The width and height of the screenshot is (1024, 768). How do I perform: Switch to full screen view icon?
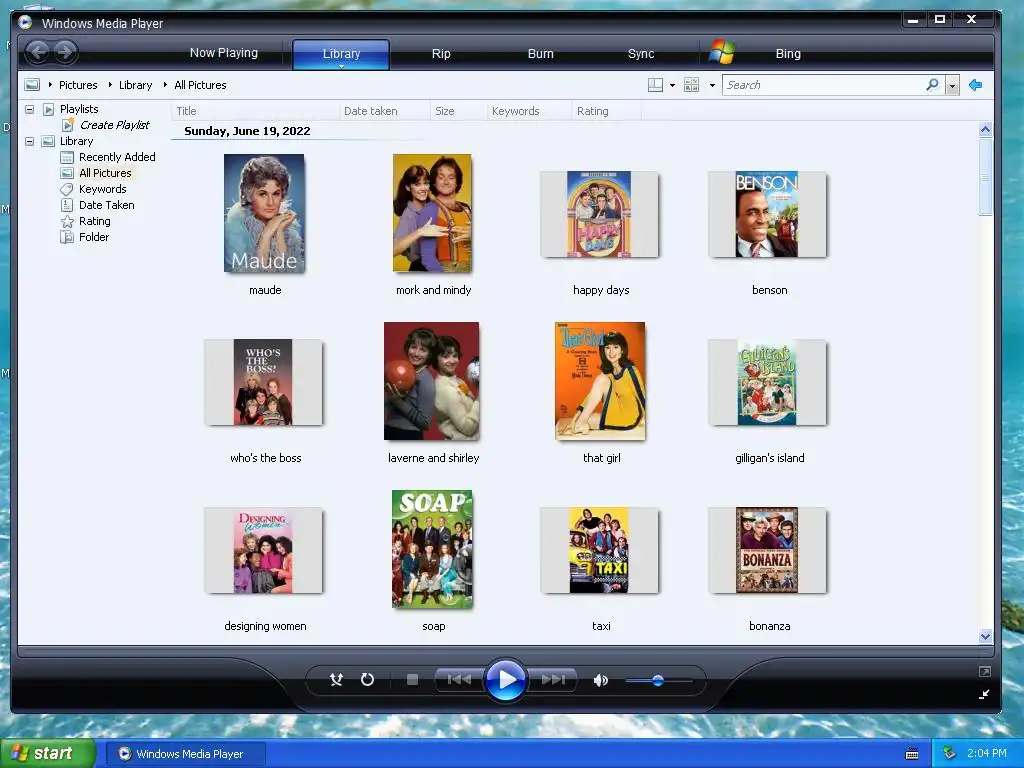pos(985,671)
